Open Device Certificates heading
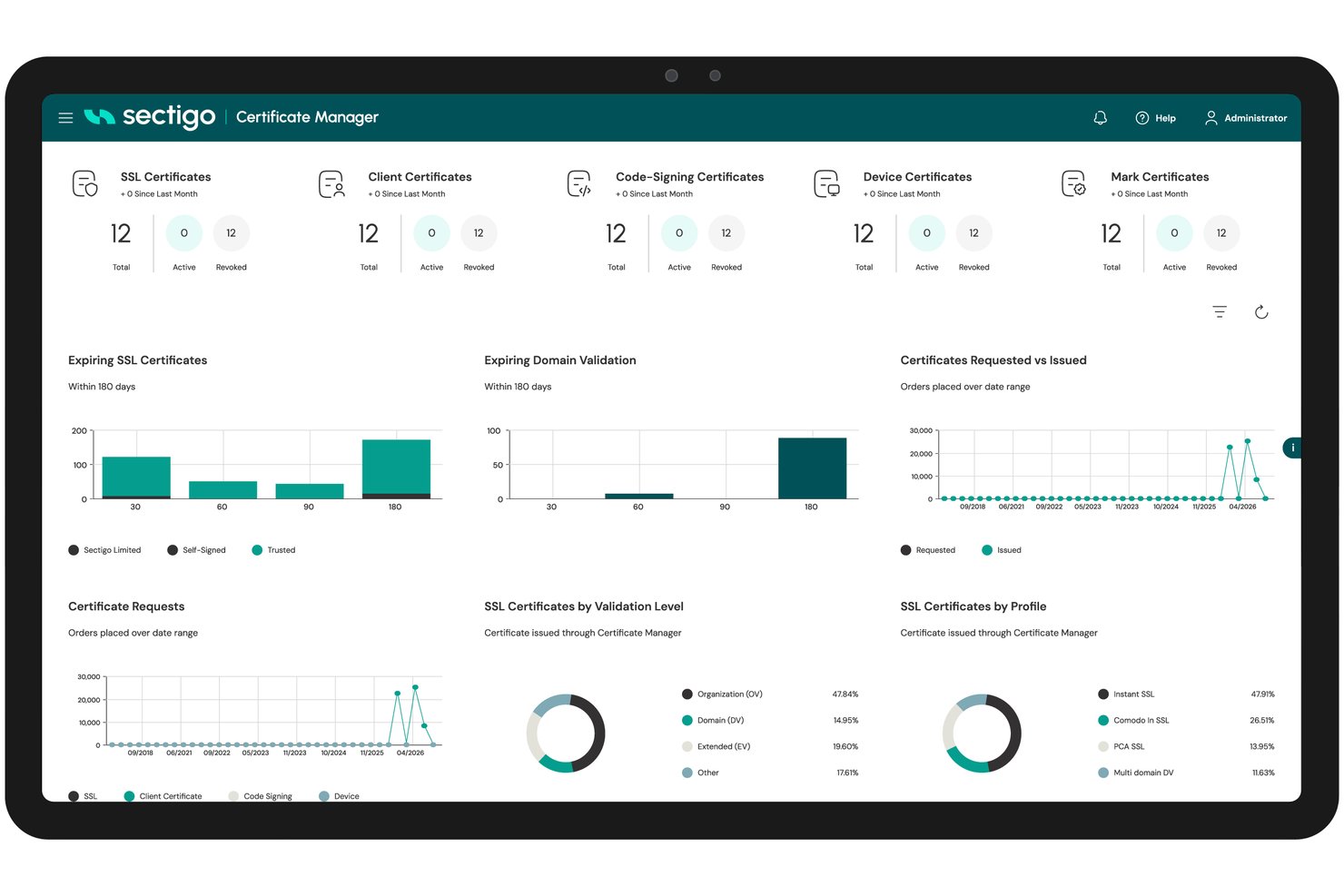1344x896 pixels. point(917,177)
